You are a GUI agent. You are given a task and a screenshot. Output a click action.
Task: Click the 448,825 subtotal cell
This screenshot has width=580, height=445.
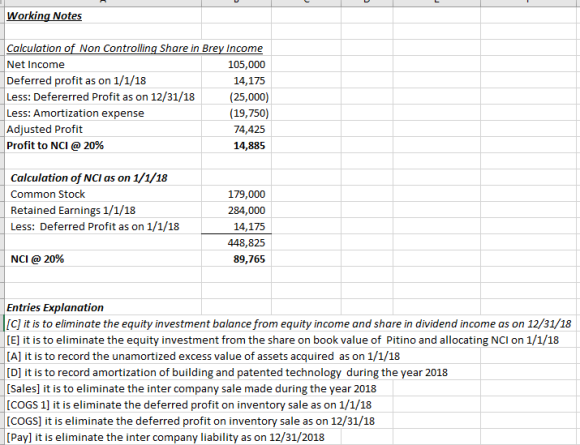(246, 243)
